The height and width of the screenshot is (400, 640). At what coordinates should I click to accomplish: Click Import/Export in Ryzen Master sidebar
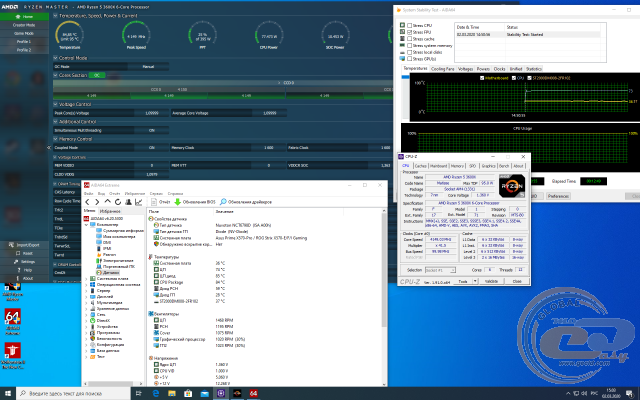pos(24,245)
